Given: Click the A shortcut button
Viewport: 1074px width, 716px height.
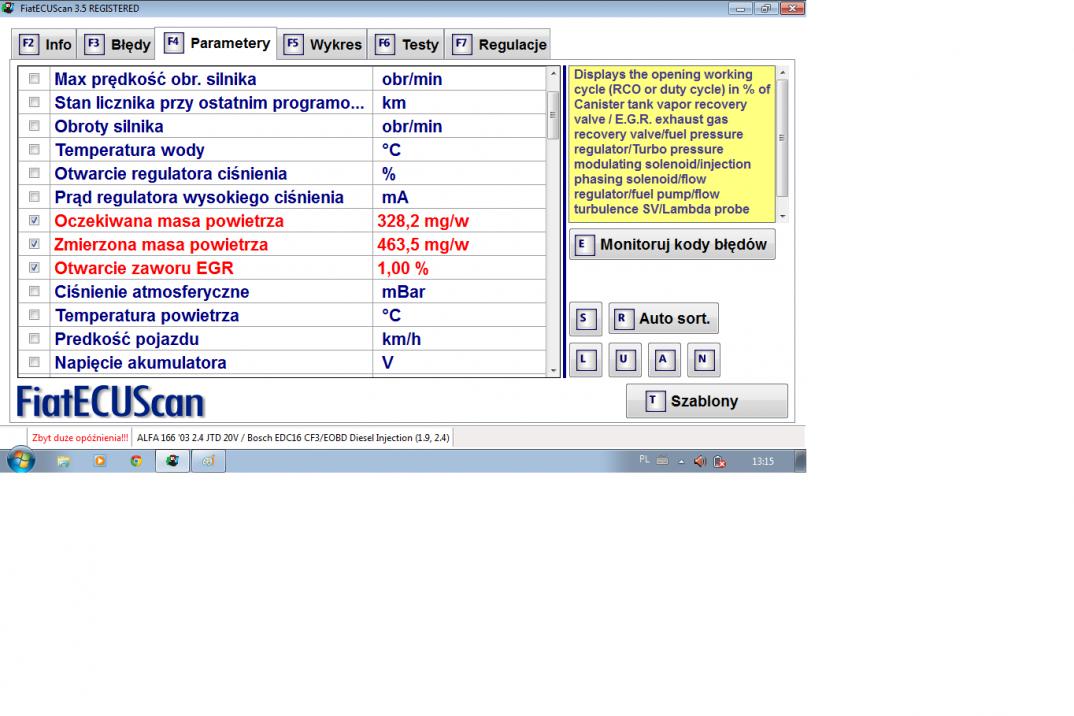Looking at the screenshot, I should coord(663,360).
